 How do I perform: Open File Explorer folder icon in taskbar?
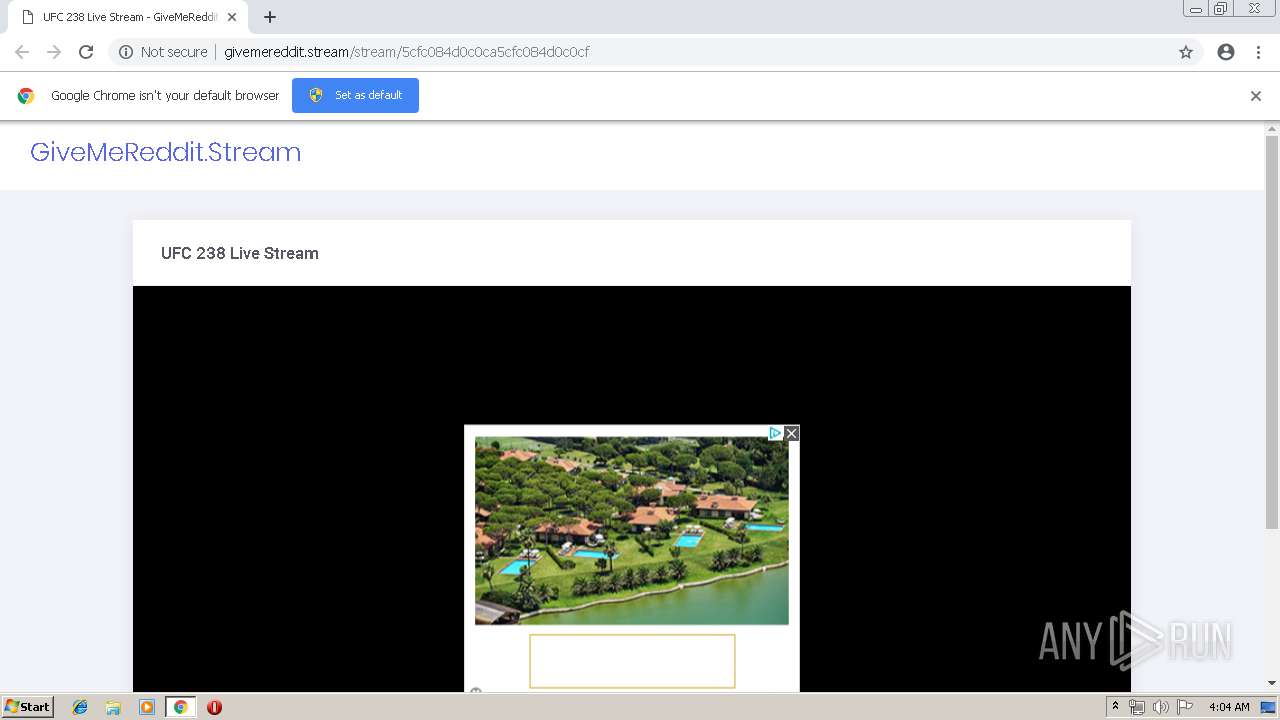(113, 707)
